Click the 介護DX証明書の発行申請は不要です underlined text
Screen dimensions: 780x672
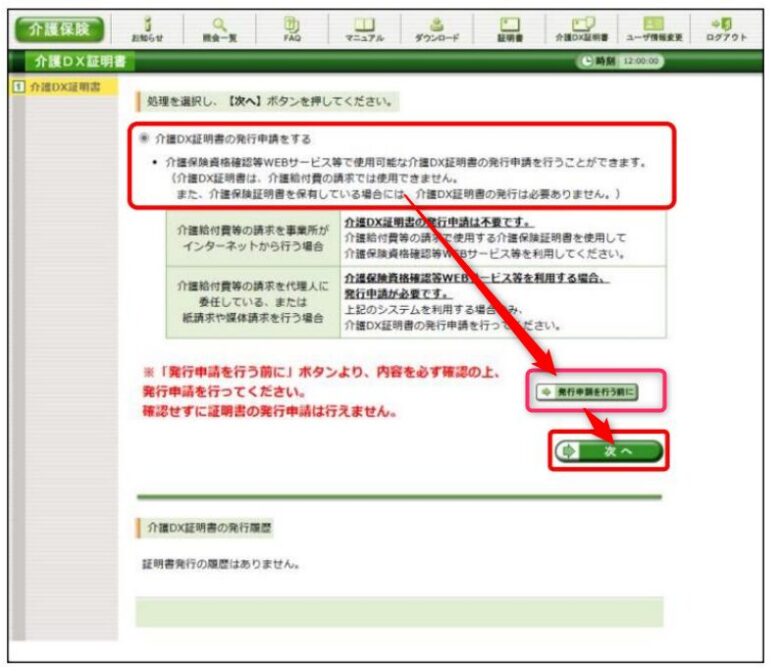[x=438, y=221]
